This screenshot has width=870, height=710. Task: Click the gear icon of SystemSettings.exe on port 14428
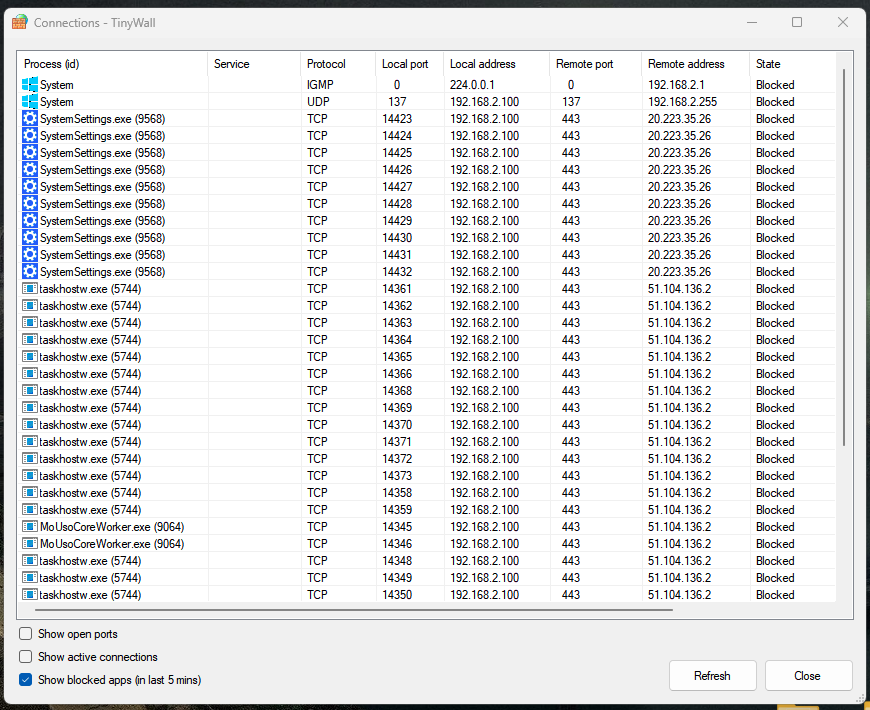click(30, 204)
